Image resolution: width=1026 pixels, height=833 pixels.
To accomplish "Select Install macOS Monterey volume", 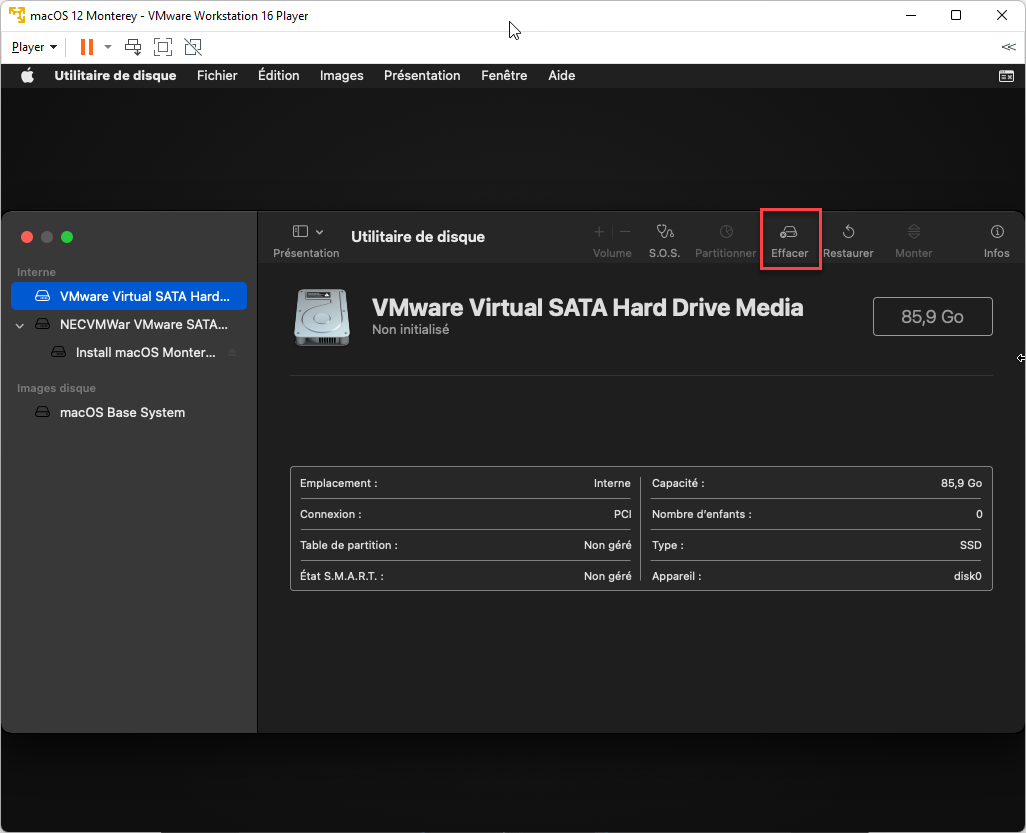I will pyautogui.click(x=129, y=353).
